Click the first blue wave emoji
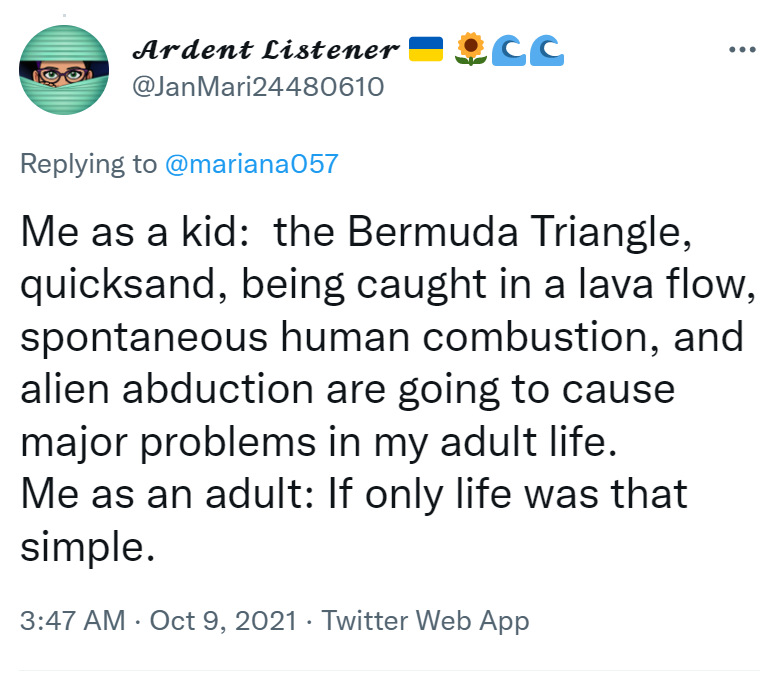Viewport: 777px width, 679px height. 511,47
